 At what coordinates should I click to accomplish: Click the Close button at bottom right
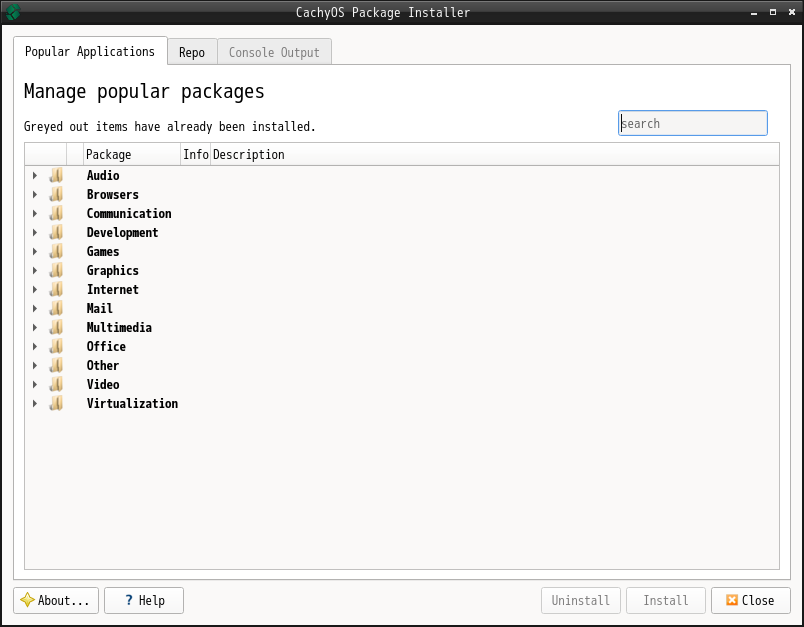coord(750,600)
